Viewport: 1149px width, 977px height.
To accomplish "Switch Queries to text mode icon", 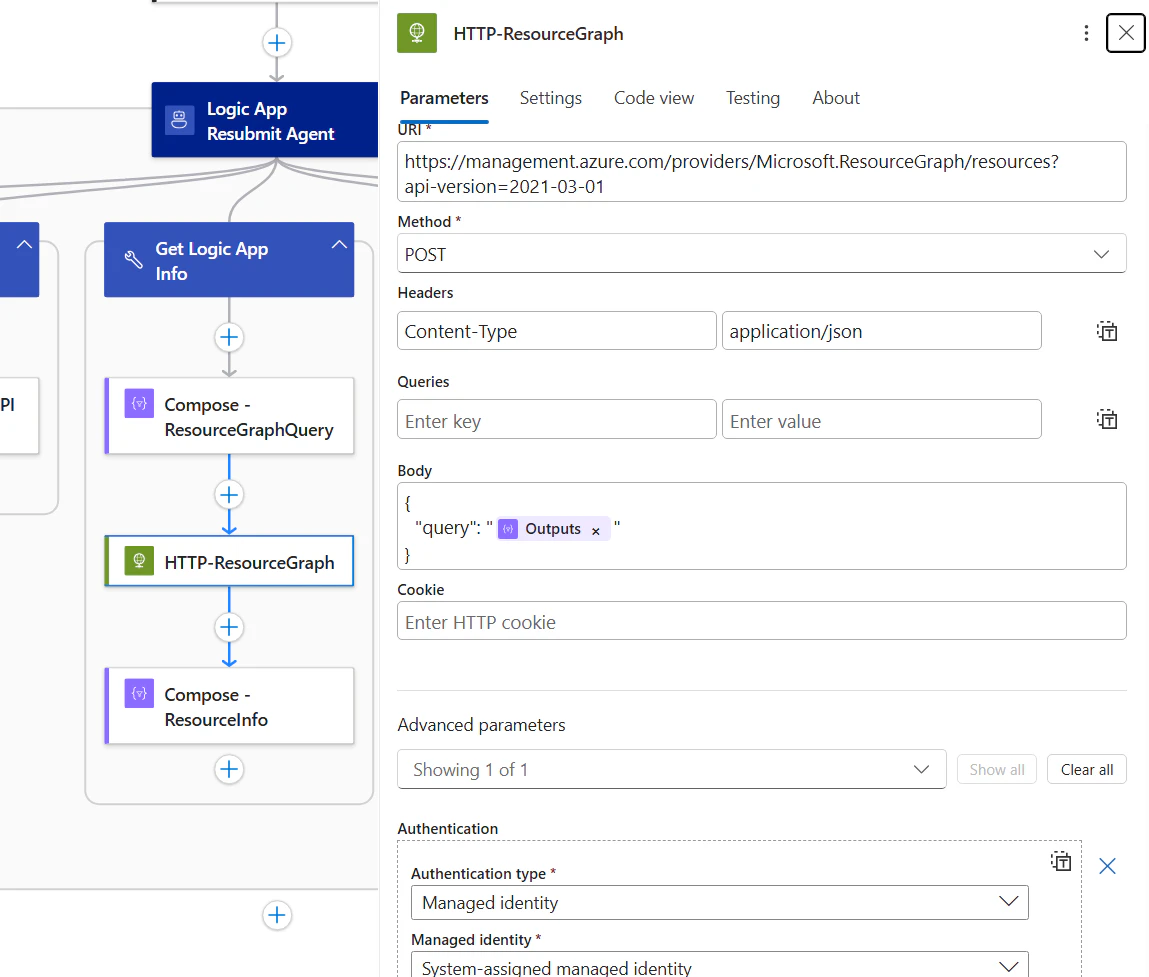I will [1106, 419].
